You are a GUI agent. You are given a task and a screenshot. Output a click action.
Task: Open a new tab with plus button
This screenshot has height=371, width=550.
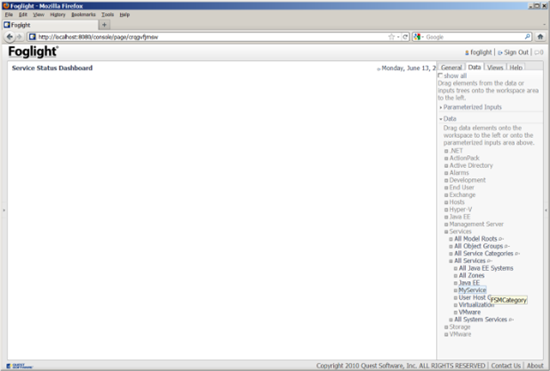tap(104, 25)
